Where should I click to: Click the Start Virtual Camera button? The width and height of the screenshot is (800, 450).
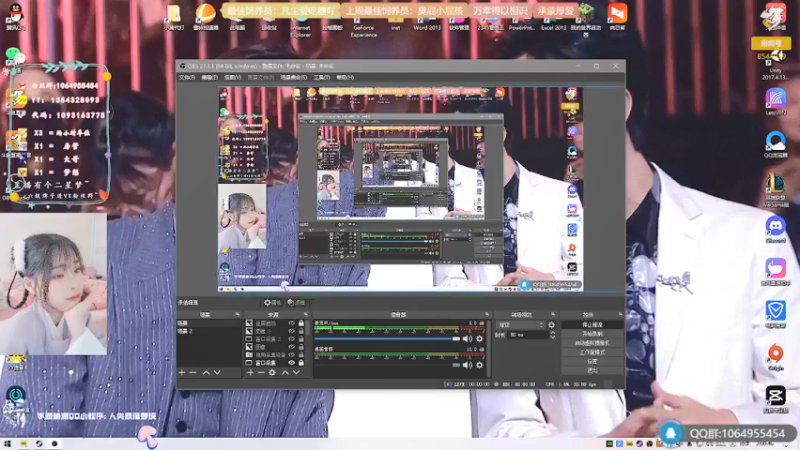tap(592, 343)
